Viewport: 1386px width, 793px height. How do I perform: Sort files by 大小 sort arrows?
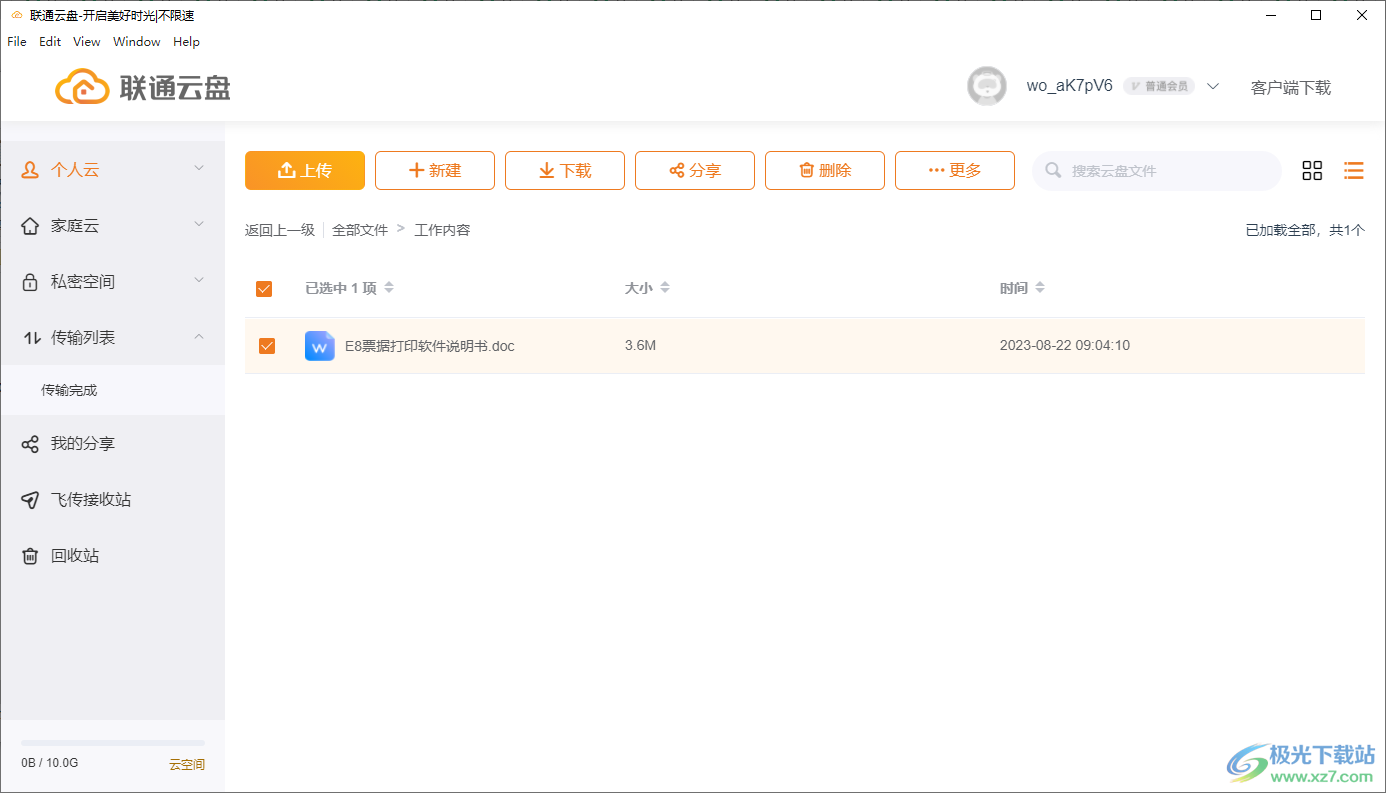[665, 288]
